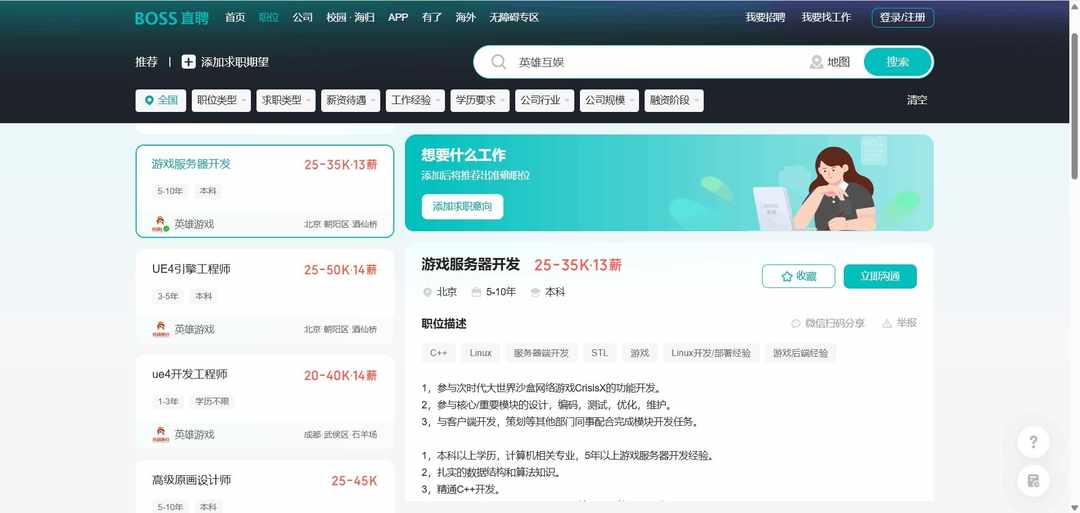1080x513 pixels.
Task: Click the 立即沟通 button
Action: (x=879, y=276)
